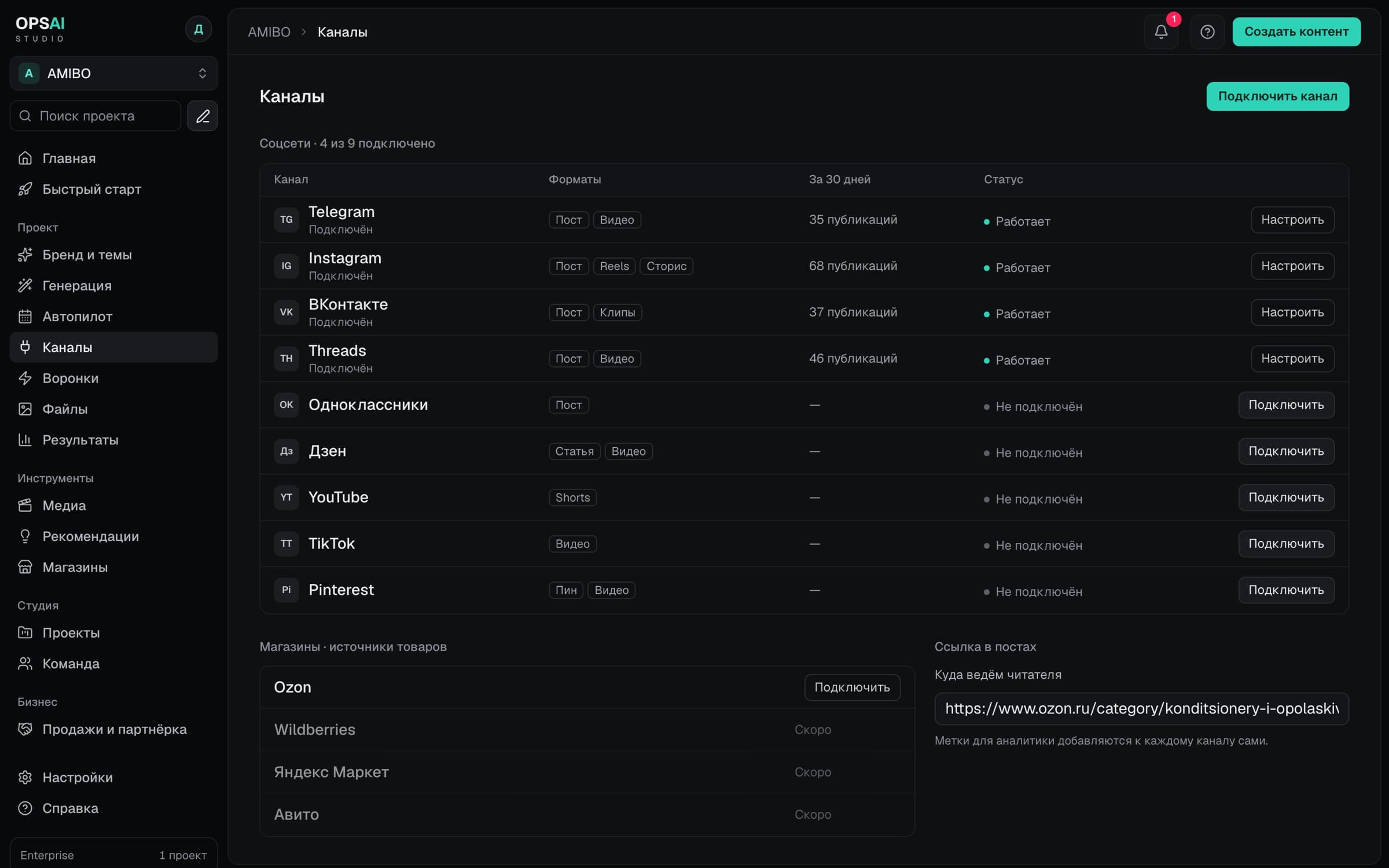Click Настроить for Threads

point(1292,359)
